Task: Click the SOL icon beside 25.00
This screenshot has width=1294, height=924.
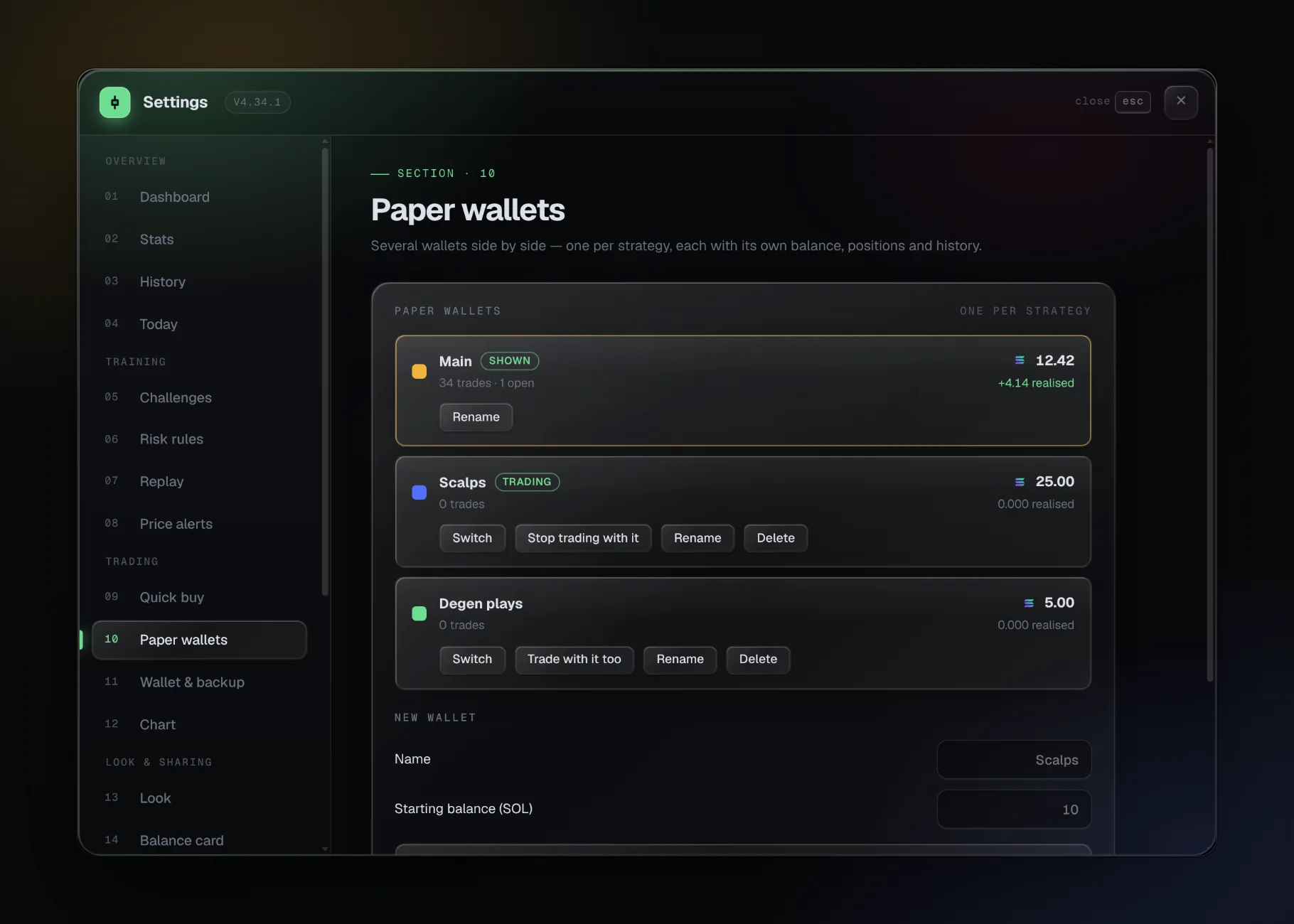Action: [x=1020, y=482]
